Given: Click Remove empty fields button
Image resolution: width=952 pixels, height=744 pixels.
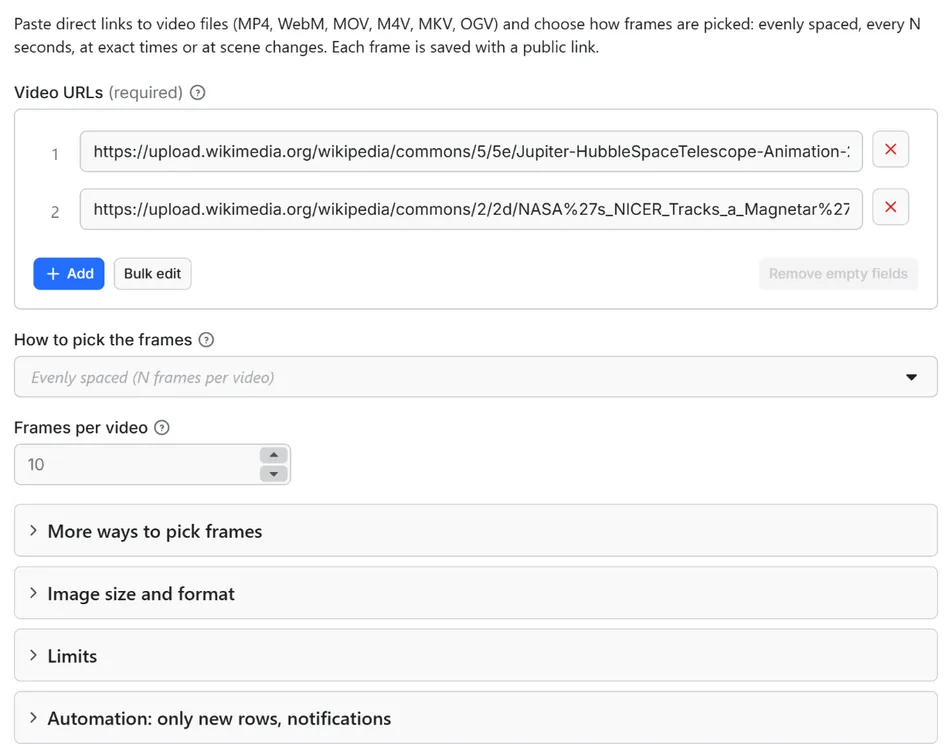Looking at the screenshot, I should tap(838, 274).
